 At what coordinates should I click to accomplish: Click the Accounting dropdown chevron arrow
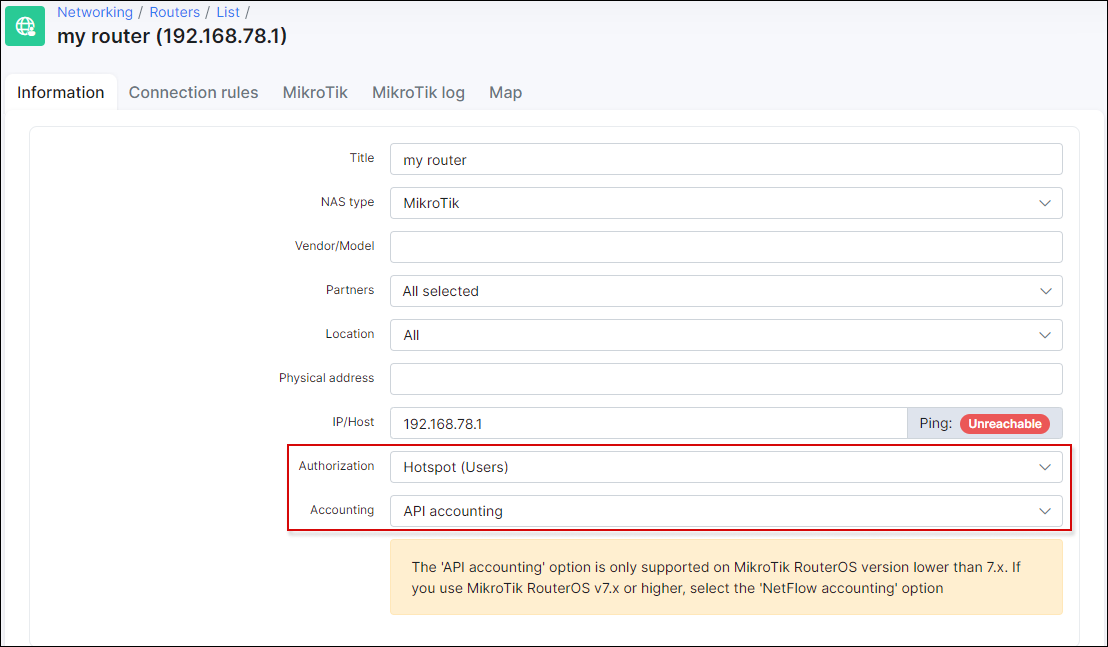coord(1045,511)
